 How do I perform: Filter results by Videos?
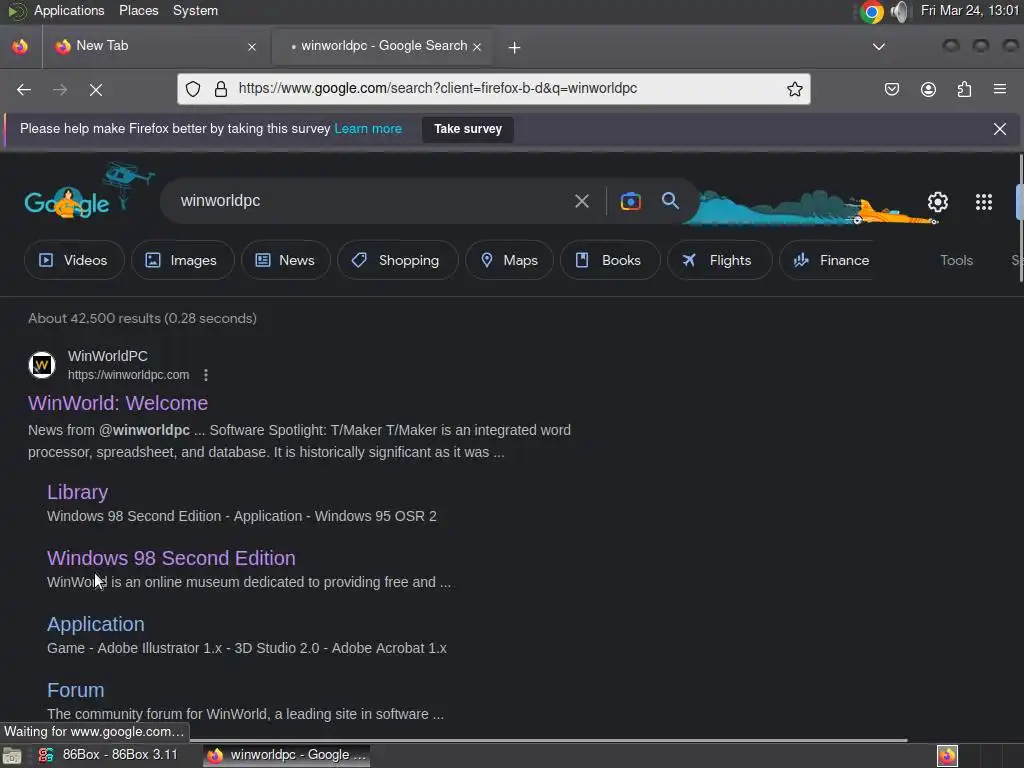point(74,260)
